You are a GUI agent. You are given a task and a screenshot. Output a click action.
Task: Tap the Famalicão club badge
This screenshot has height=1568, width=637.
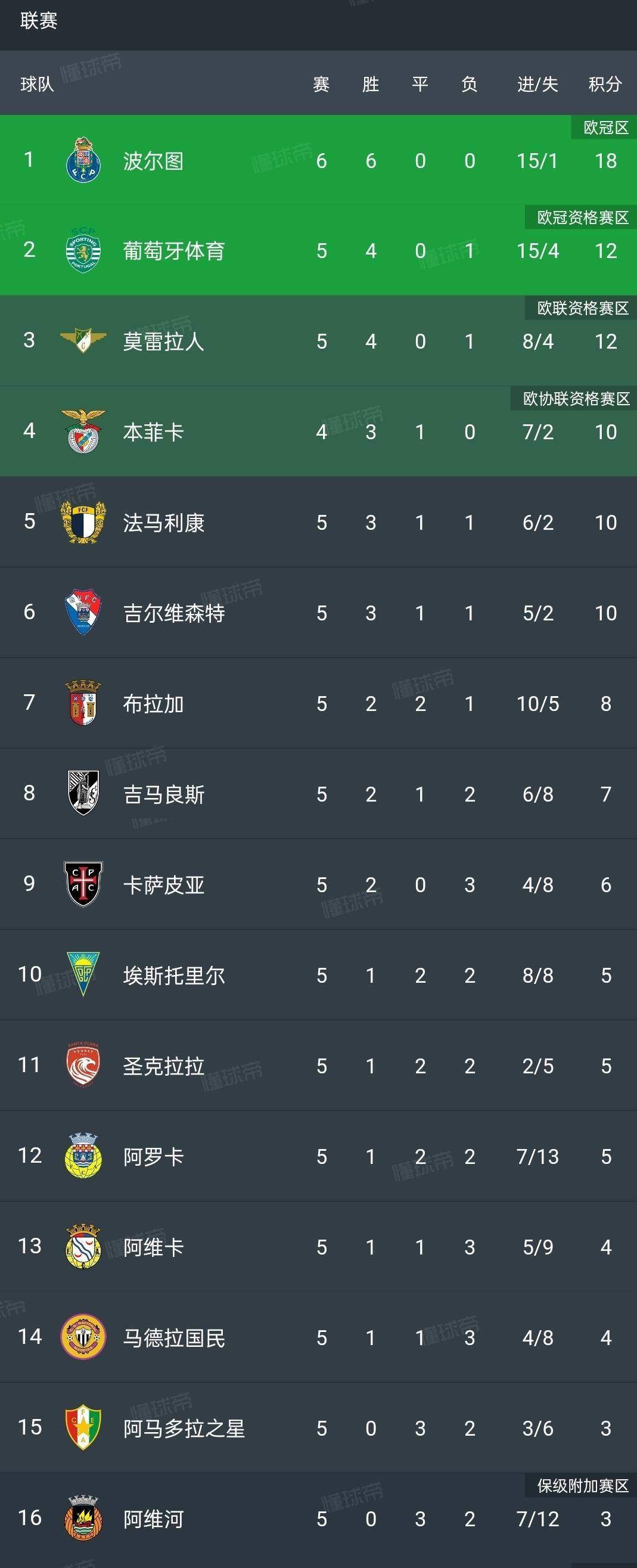(83, 521)
